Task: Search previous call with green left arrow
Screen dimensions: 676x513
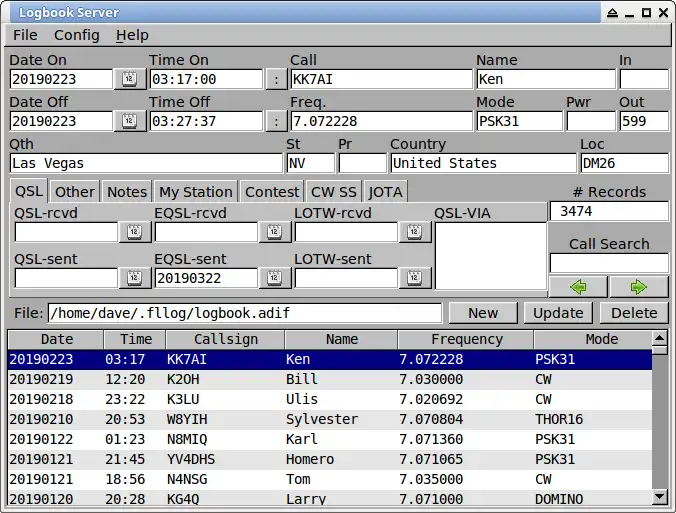Action: click(x=578, y=288)
